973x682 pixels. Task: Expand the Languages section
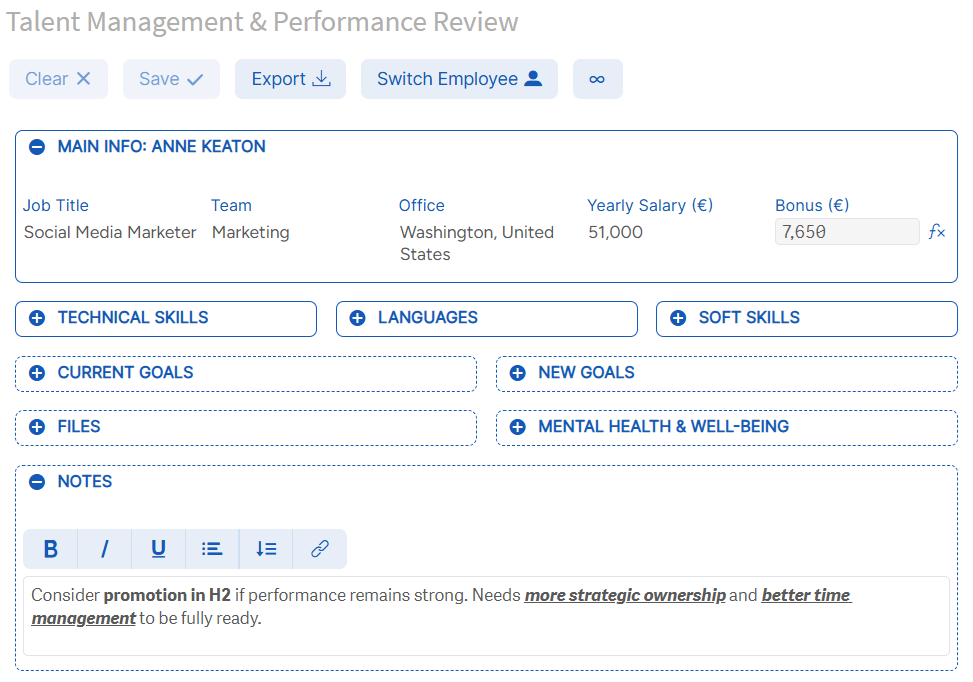point(357,318)
